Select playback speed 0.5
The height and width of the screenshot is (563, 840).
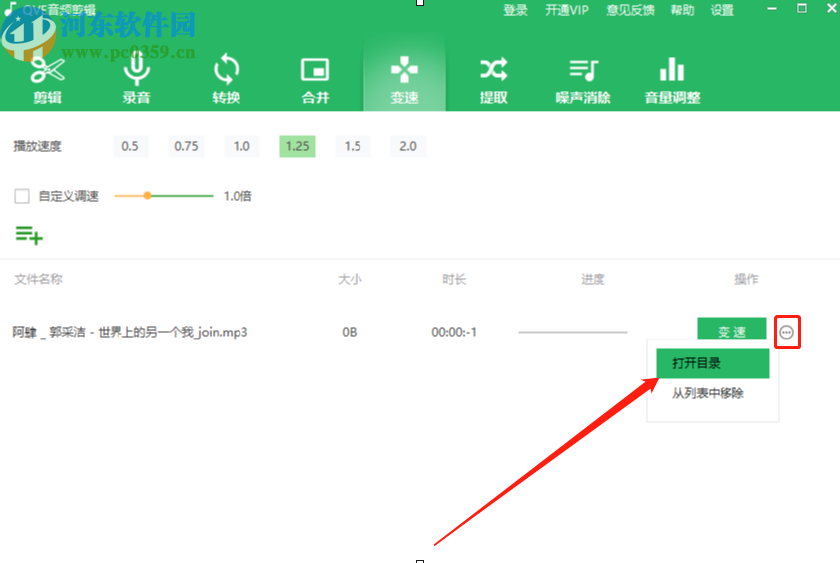coord(130,146)
